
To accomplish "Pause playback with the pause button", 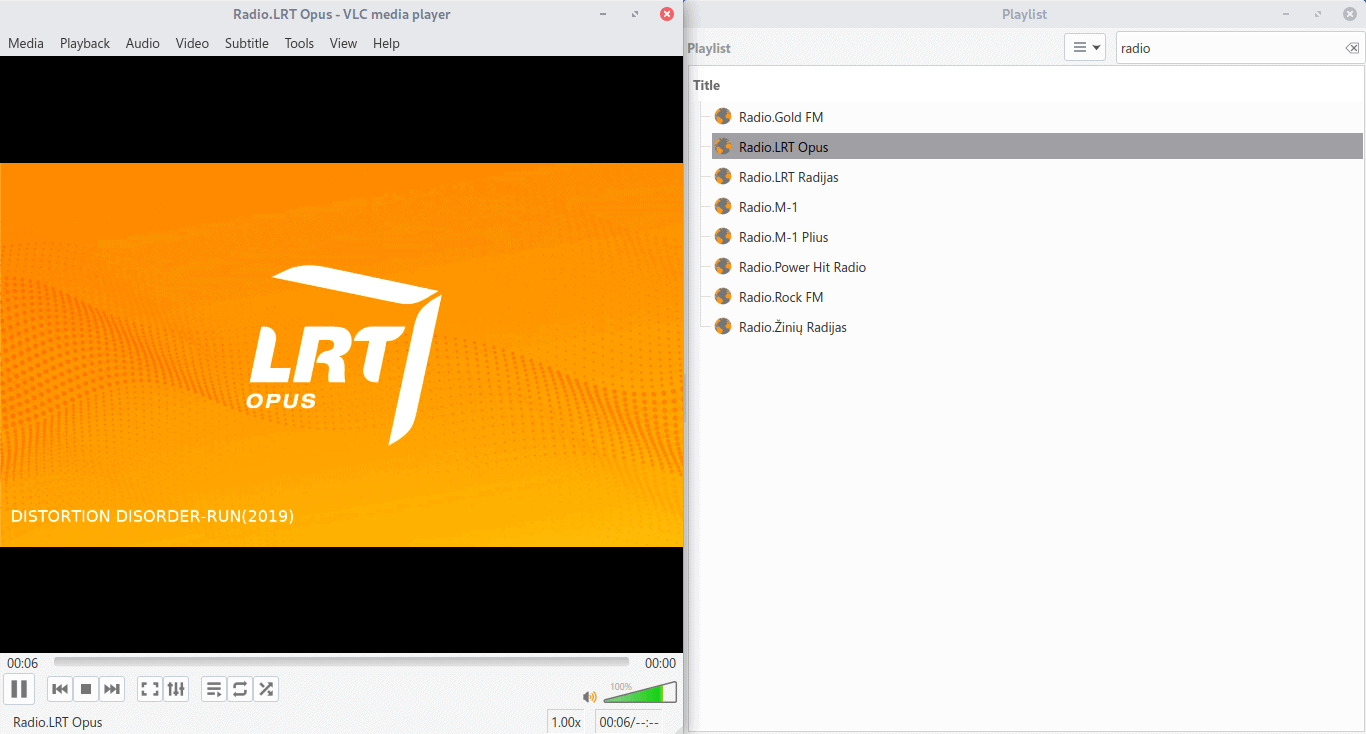I will pos(19,689).
